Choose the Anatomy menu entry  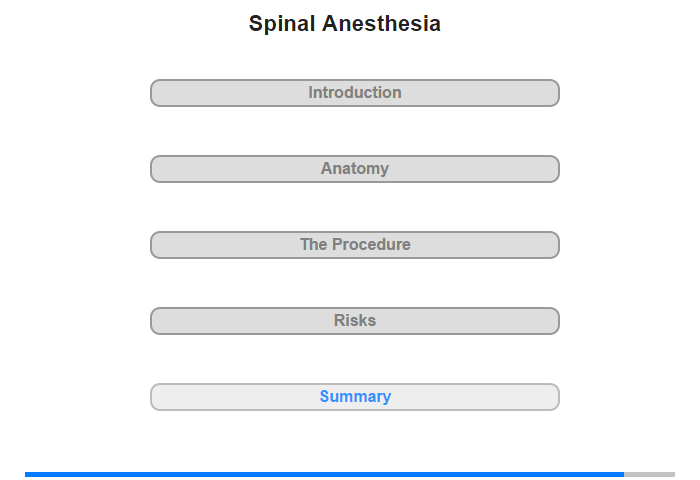coord(355,169)
